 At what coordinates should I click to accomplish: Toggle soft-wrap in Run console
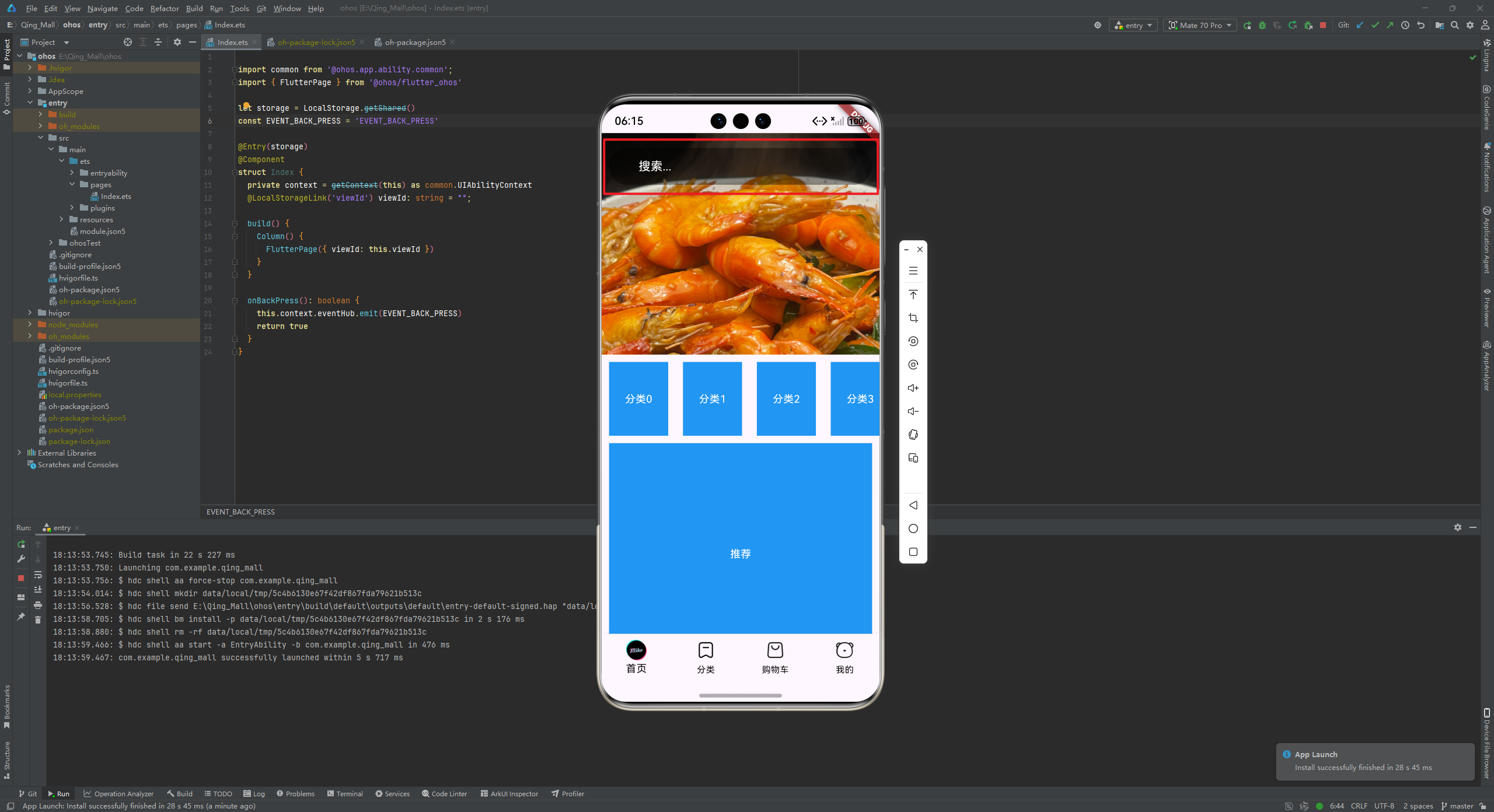click(38, 575)
